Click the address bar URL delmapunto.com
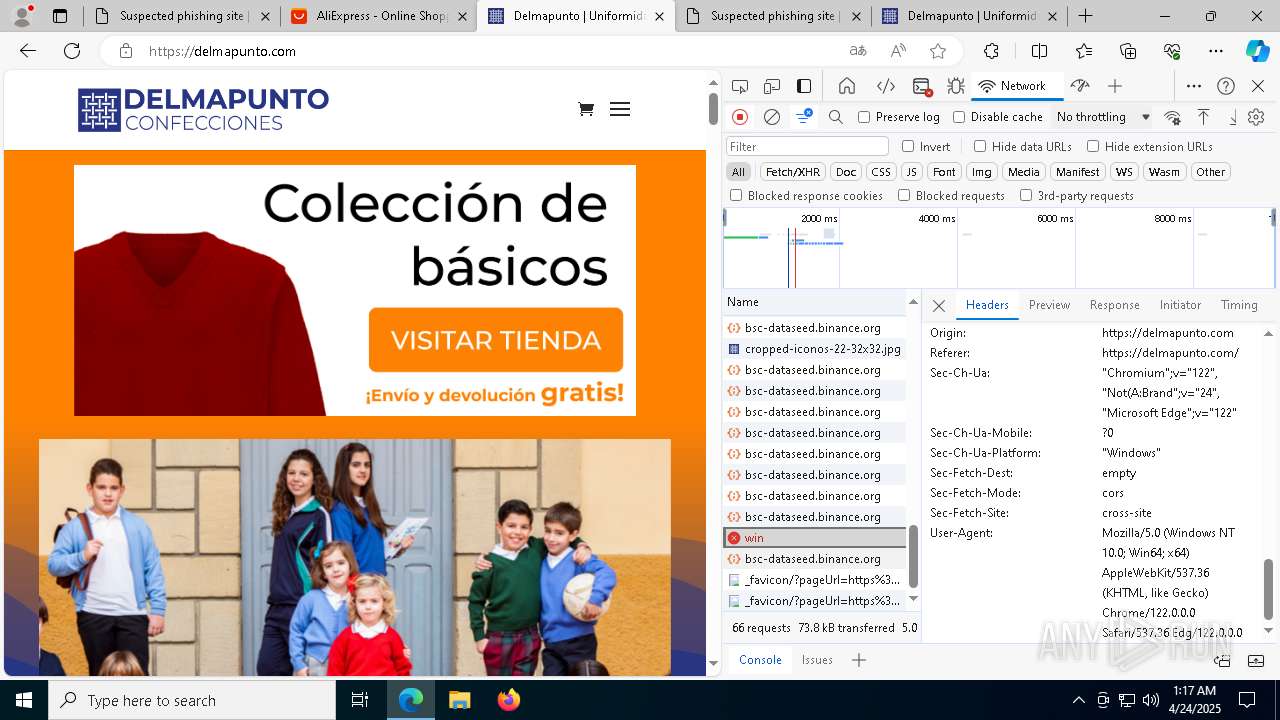 [x=222, y=51]
